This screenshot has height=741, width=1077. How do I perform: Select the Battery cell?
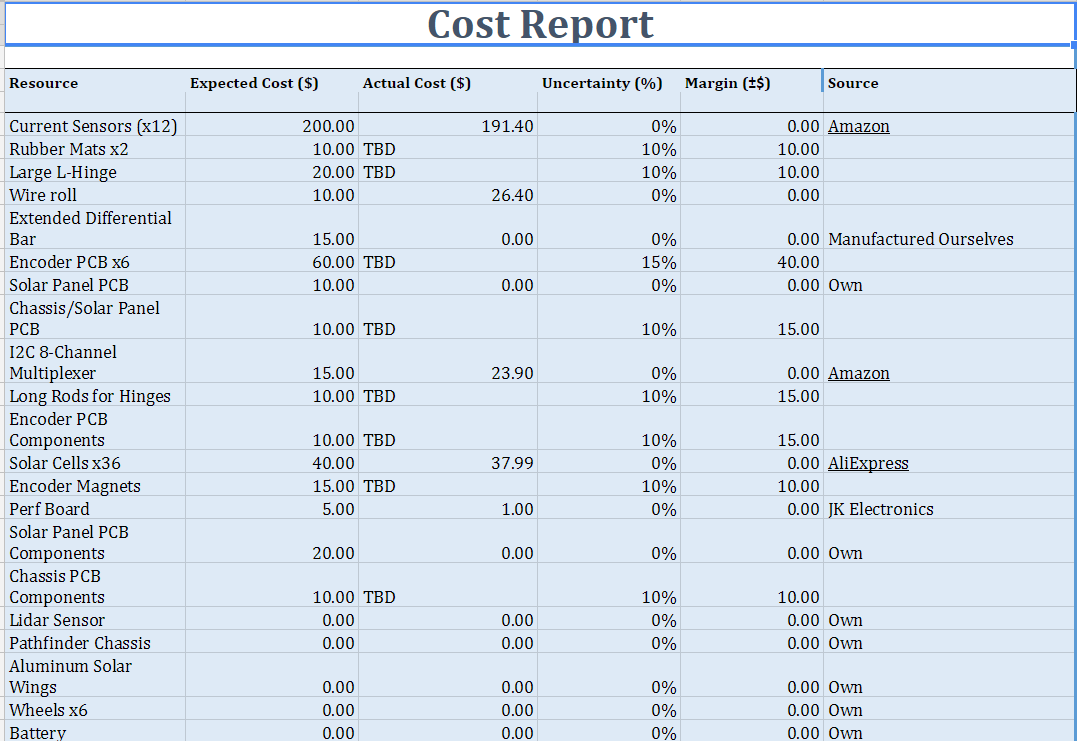95,731
